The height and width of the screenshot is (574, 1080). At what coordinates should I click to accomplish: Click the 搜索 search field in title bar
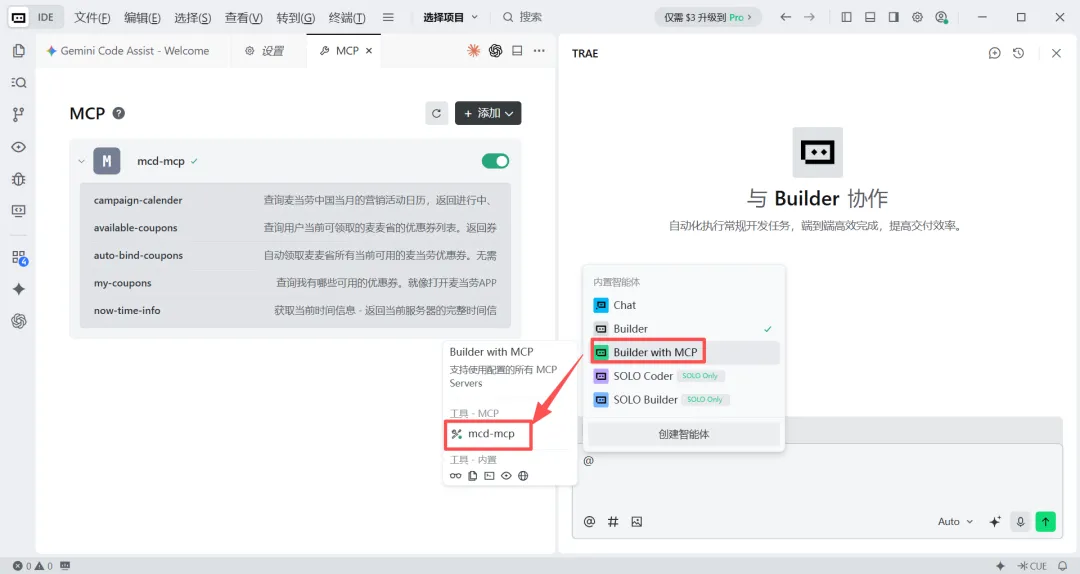(522, 17)
